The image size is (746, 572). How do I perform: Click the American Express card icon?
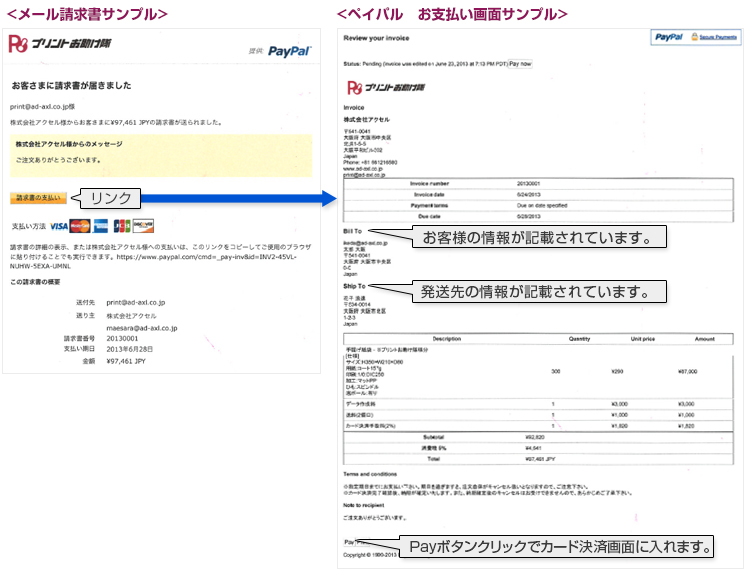(x=100, y=226)
